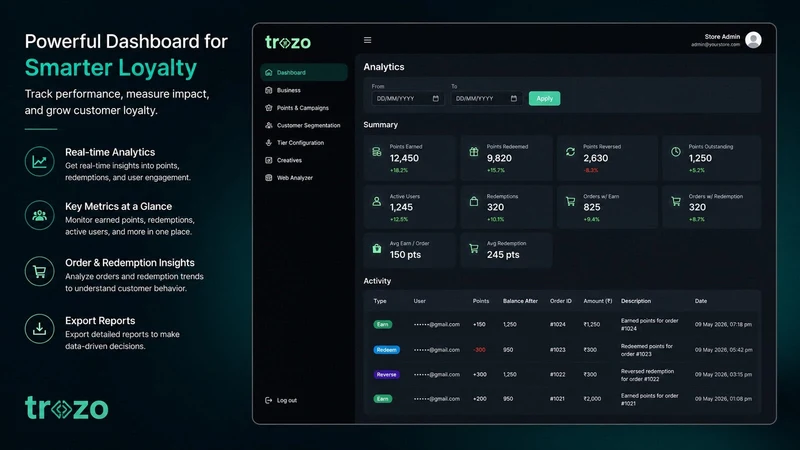Click the Dashboard home icon in sidebar
800x450 pixels.
click(269, 72)
